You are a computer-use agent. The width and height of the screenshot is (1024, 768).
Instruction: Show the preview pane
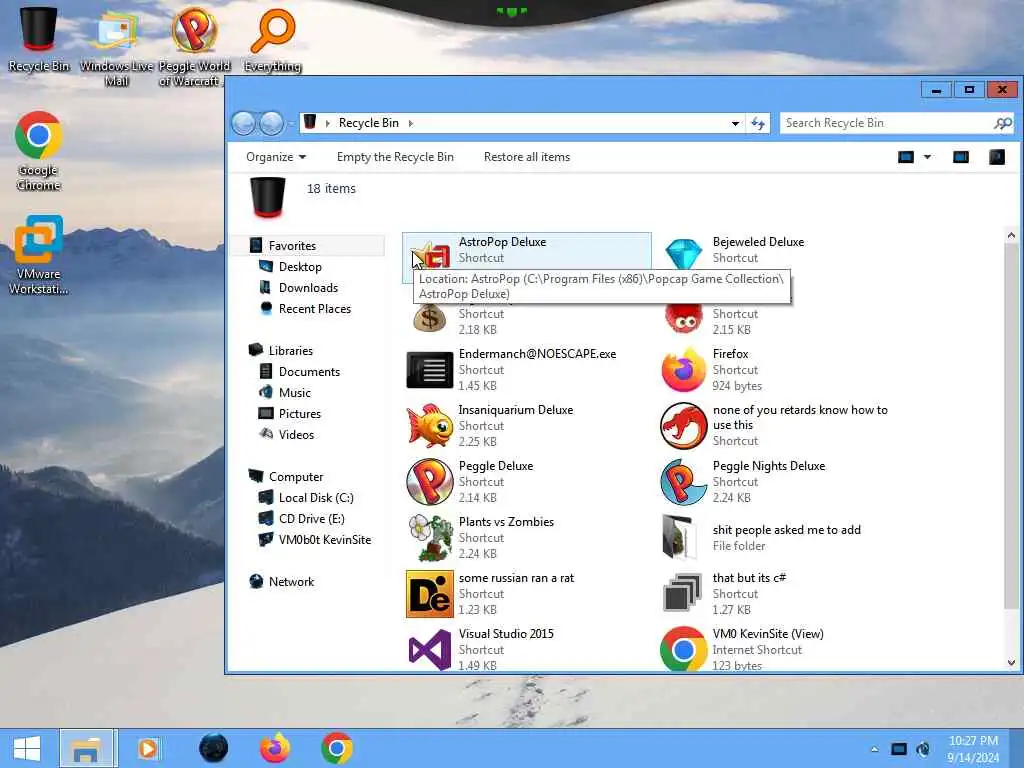[x=961, y=157]
